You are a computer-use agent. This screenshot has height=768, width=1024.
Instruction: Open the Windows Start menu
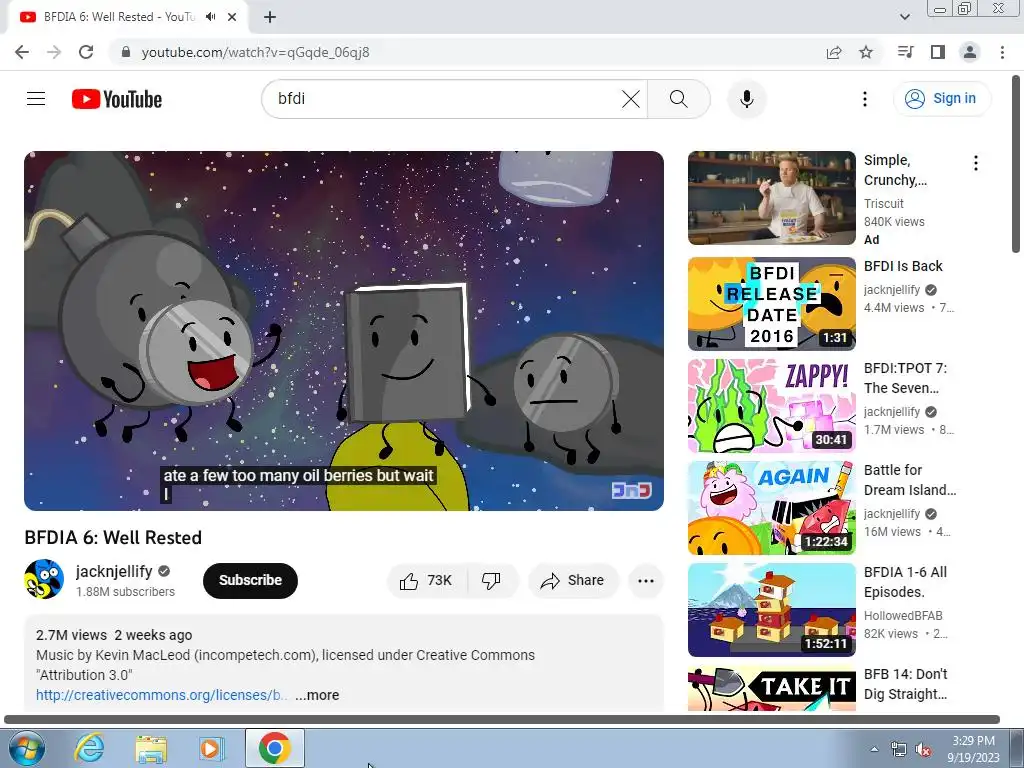pyautogui.click(x=26, y=748)
